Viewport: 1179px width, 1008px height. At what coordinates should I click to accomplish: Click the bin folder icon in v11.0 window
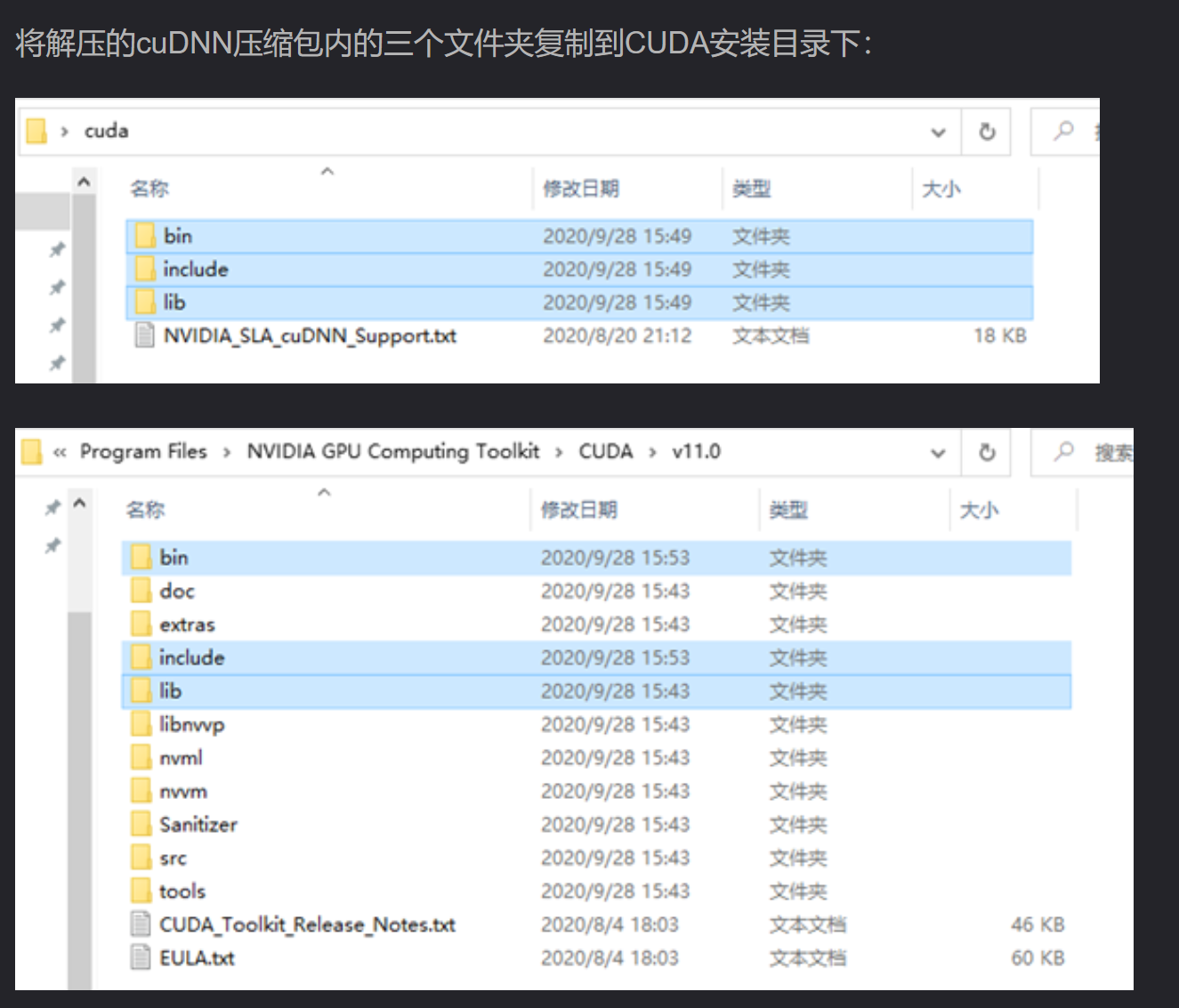point(141,557)
